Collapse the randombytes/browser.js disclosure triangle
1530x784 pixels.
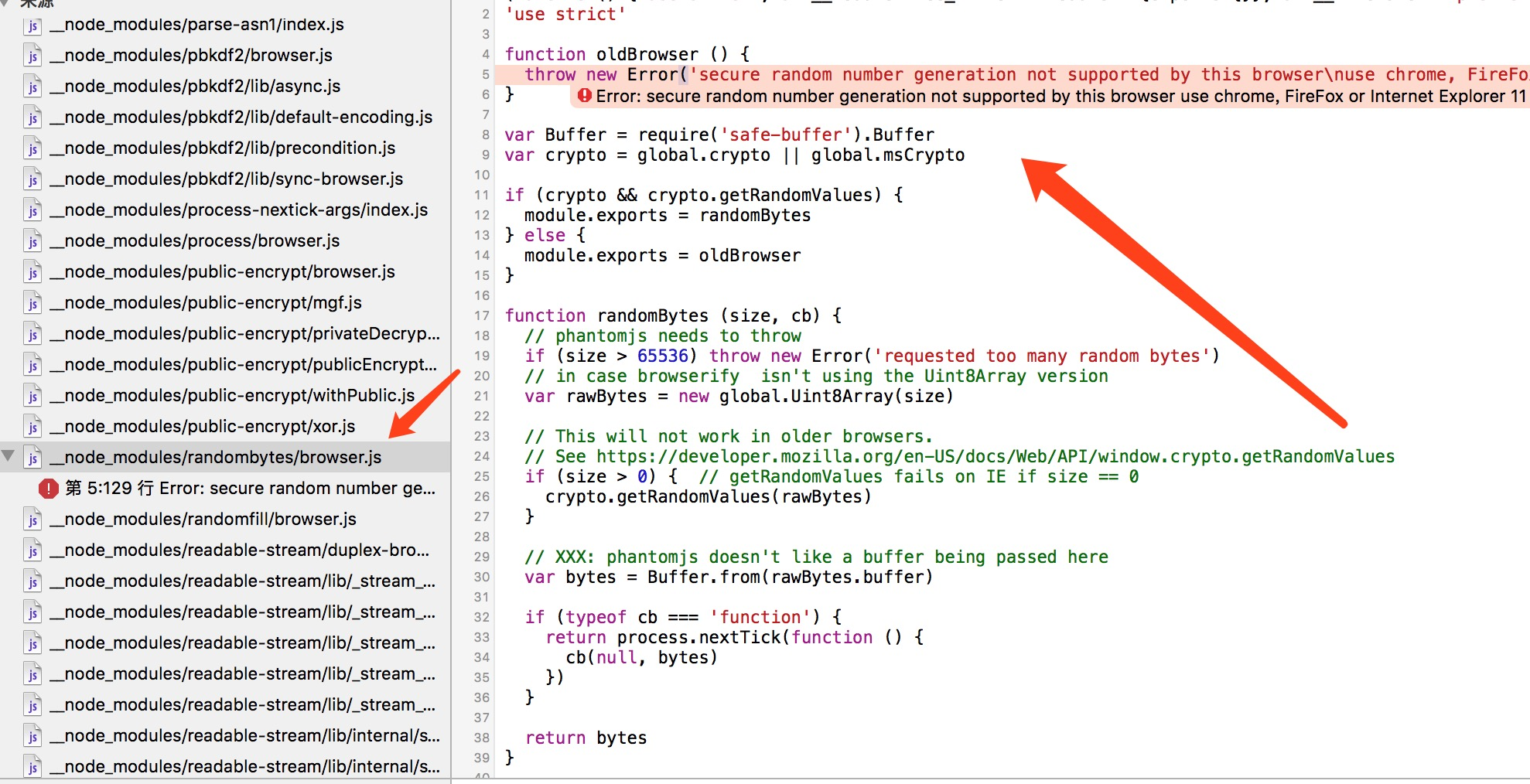(9, 456)
